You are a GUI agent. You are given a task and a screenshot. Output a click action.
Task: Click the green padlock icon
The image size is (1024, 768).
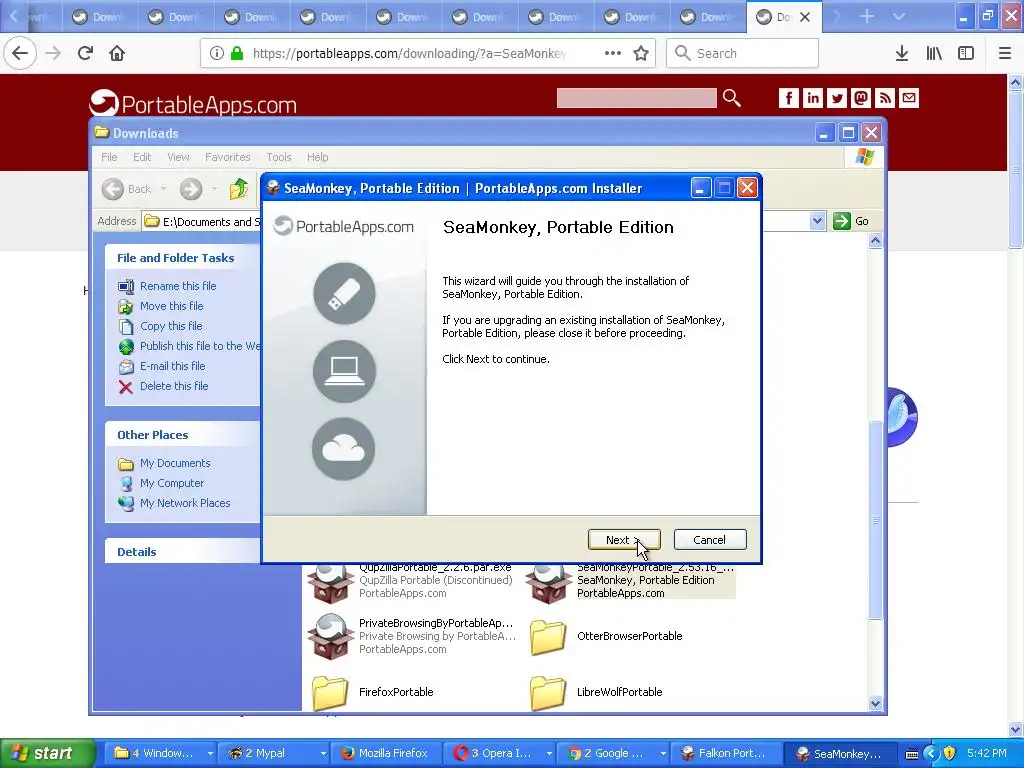coord(237,53)
